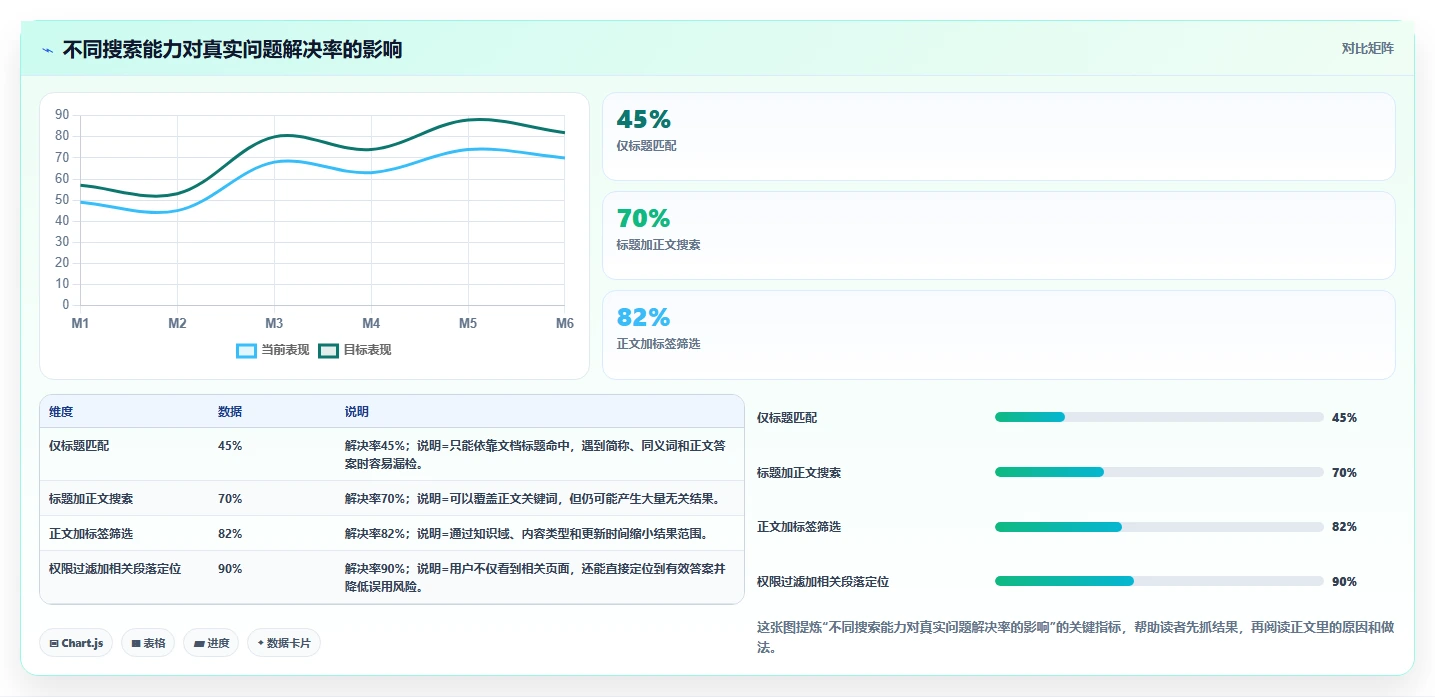The width and height of the screenshot is (1435, 697).
Task: Click the summary paragraph starting 这张图提炼
Action: 1075,637
